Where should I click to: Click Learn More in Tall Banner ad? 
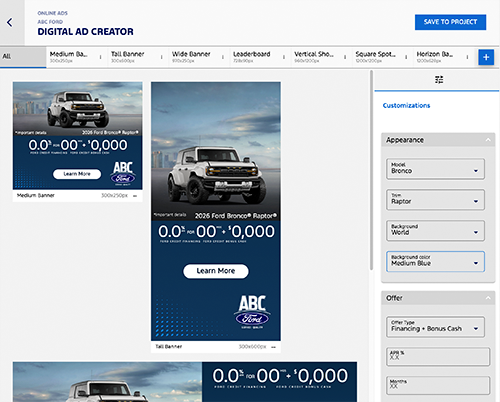click(x=216, y=271)
